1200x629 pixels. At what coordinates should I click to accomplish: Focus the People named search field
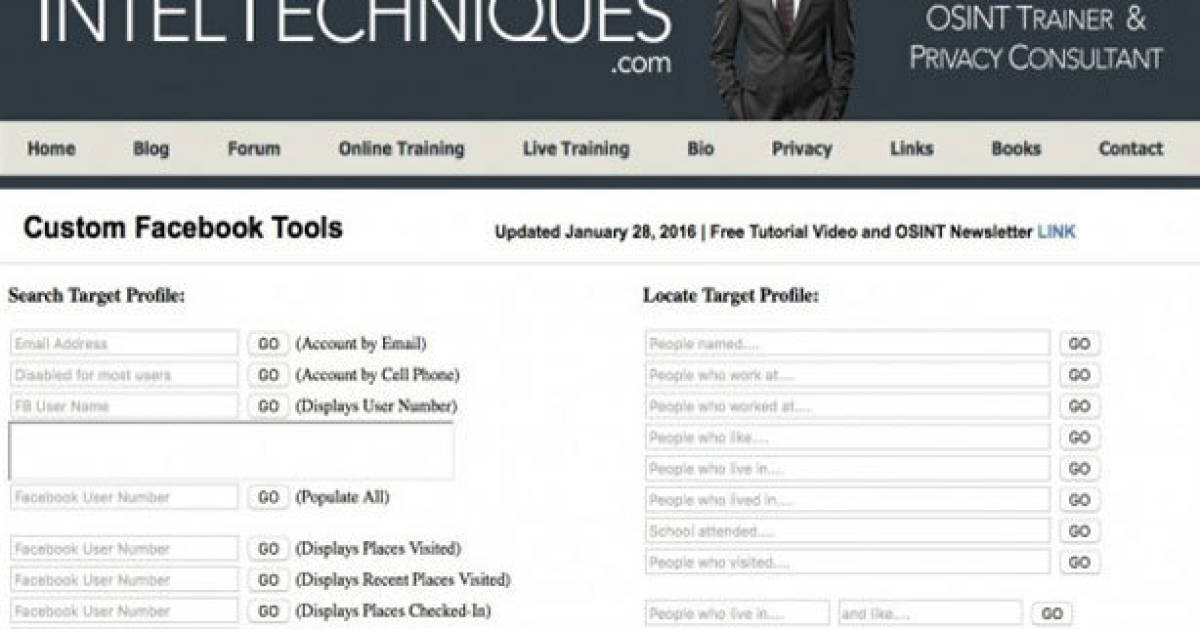click(847, 344)
